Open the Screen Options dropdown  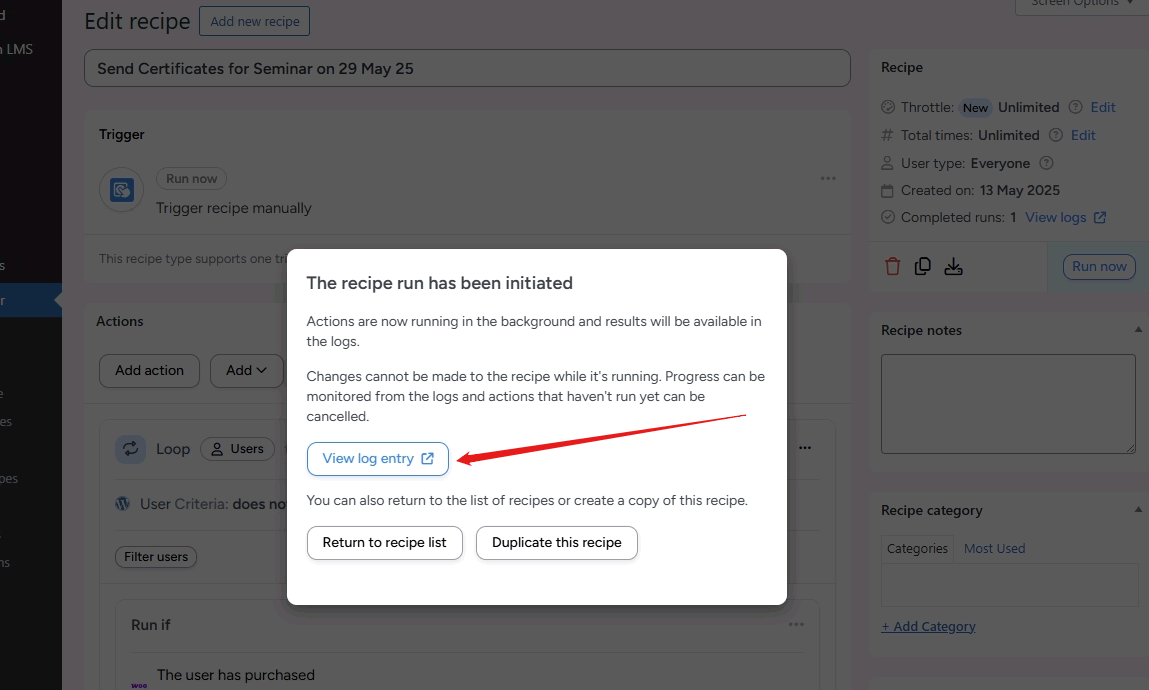coord(1082,4)
